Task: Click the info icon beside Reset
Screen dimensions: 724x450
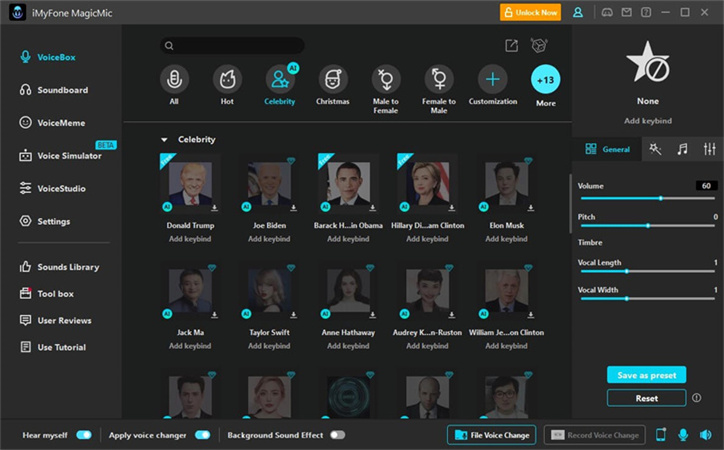Action: click(x=696, y=397)
